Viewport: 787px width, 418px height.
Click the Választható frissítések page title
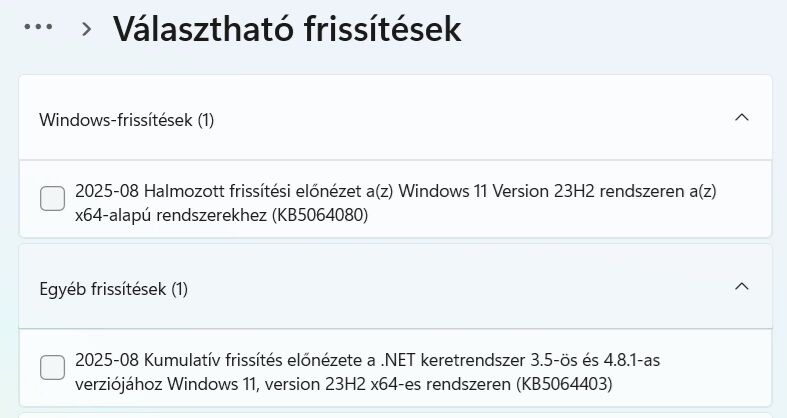[x=287, y=29]
